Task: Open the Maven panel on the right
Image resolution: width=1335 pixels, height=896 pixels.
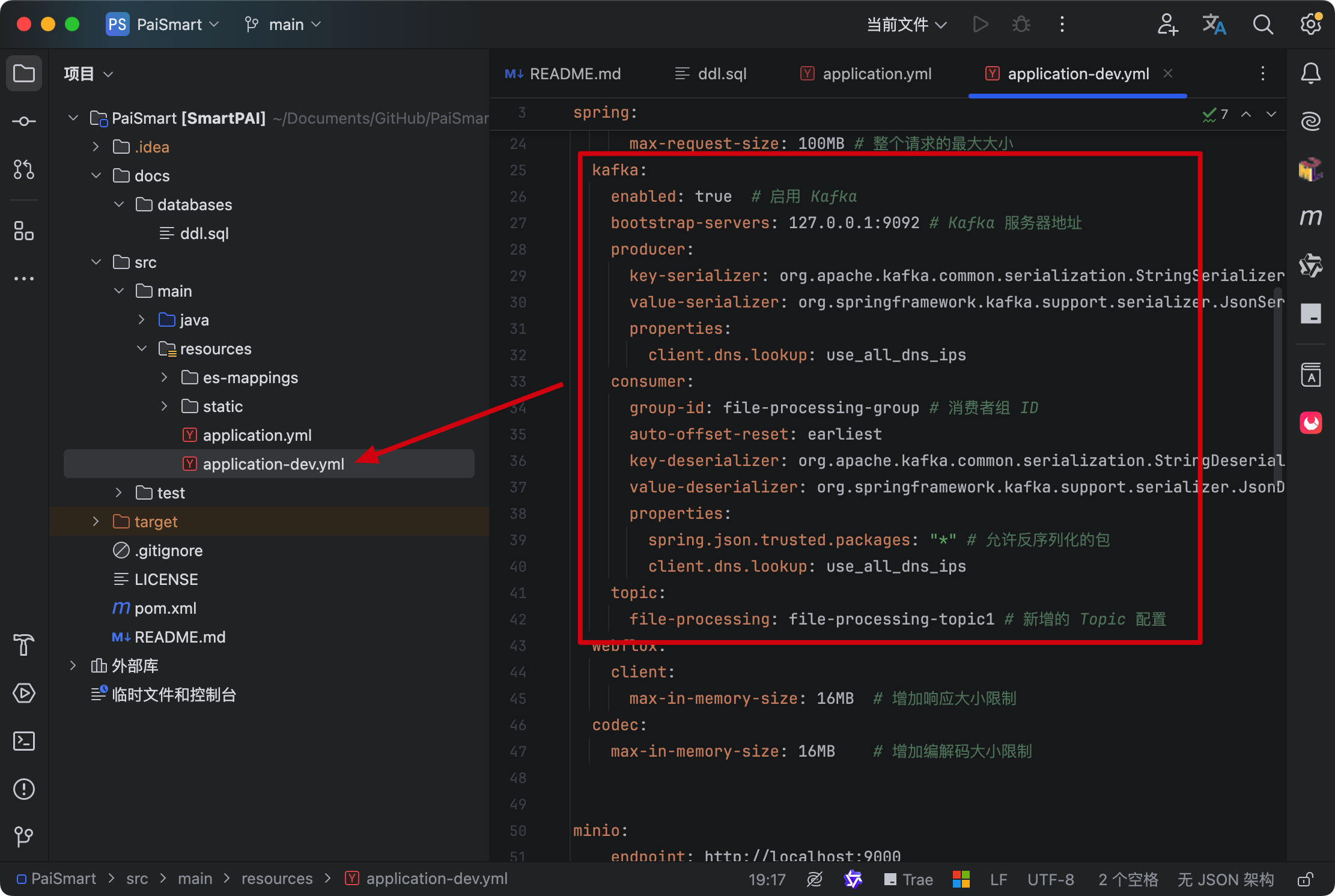Action: click(x=1310, y=217)
